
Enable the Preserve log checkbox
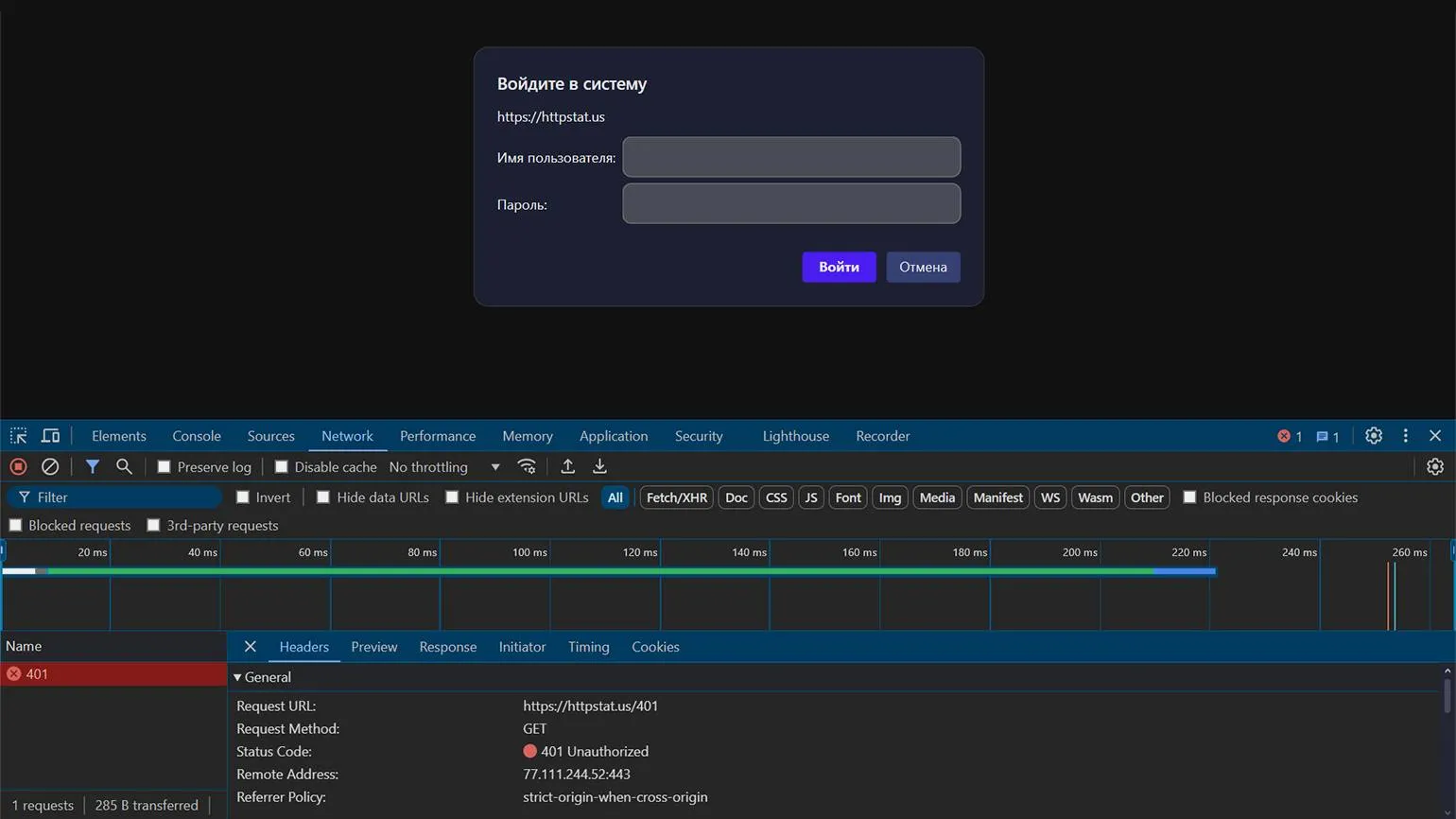click(x=164, y=467)
